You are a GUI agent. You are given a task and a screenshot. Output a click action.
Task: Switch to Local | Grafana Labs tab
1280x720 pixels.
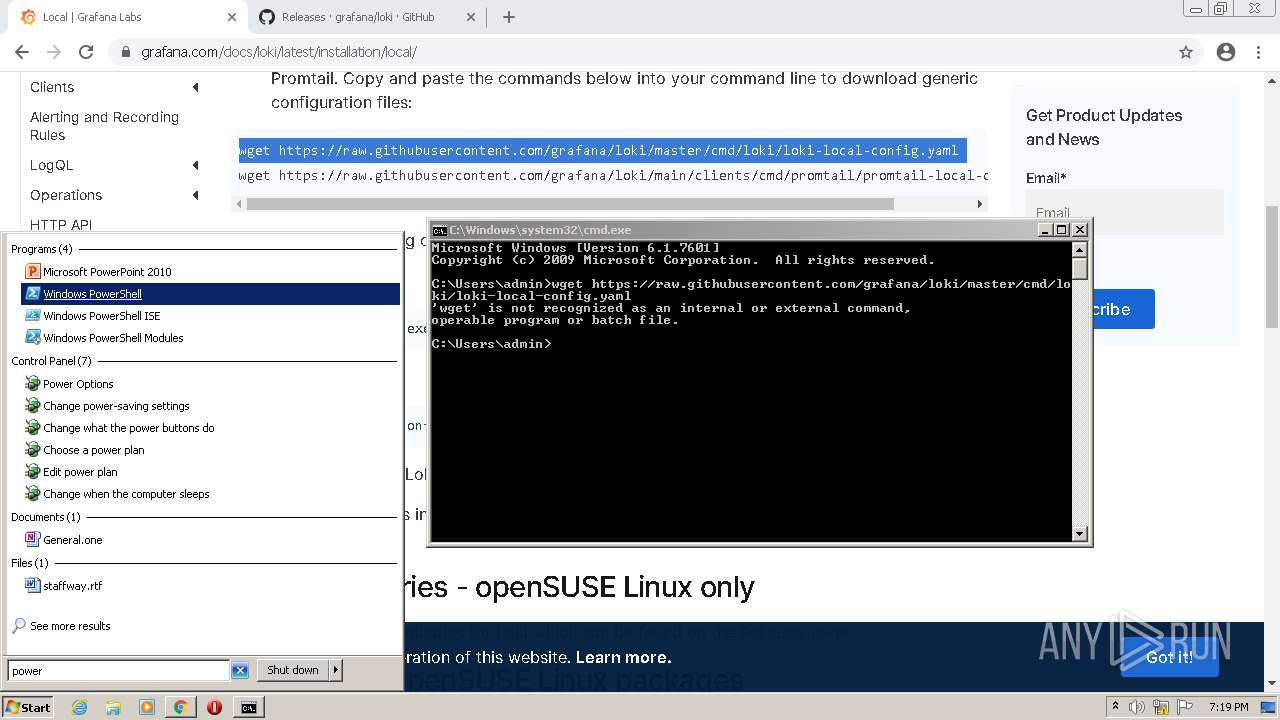pyautogui.click(x=125, y=17)
